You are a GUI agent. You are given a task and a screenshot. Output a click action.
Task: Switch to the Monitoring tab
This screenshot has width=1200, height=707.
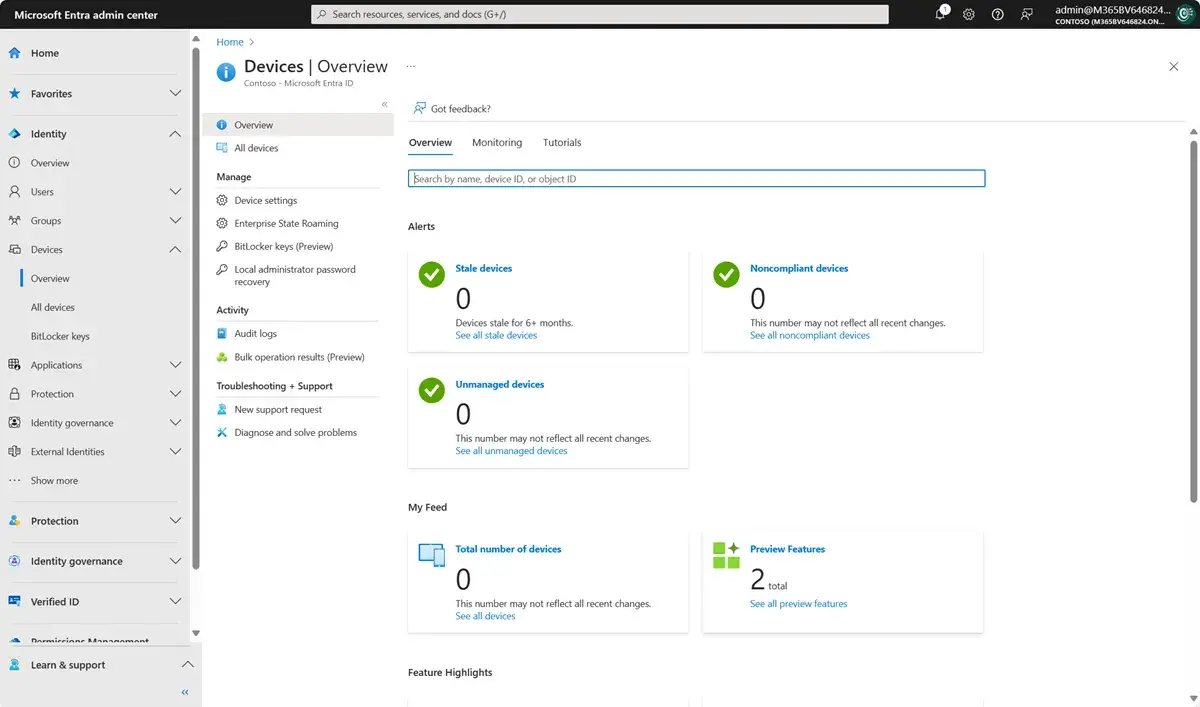click(x=497, y=142)
